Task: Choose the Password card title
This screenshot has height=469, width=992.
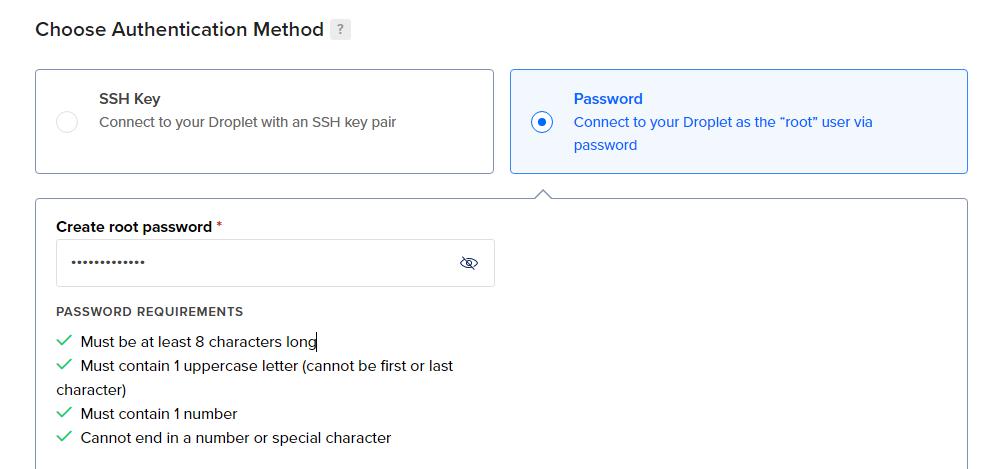Action: click(608, 99)
